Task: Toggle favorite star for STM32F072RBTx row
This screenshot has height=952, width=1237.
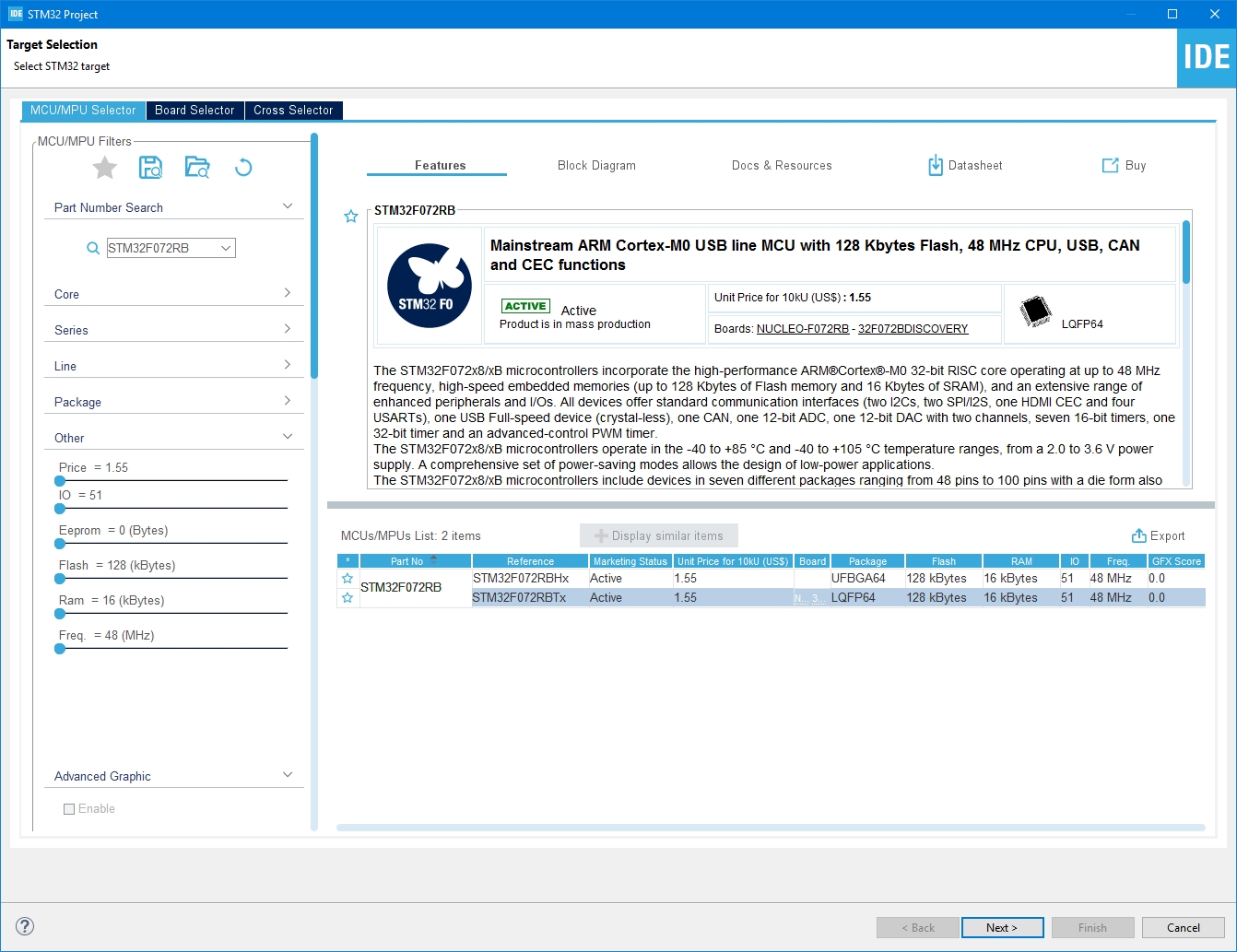Action: (x=348, y=598)
